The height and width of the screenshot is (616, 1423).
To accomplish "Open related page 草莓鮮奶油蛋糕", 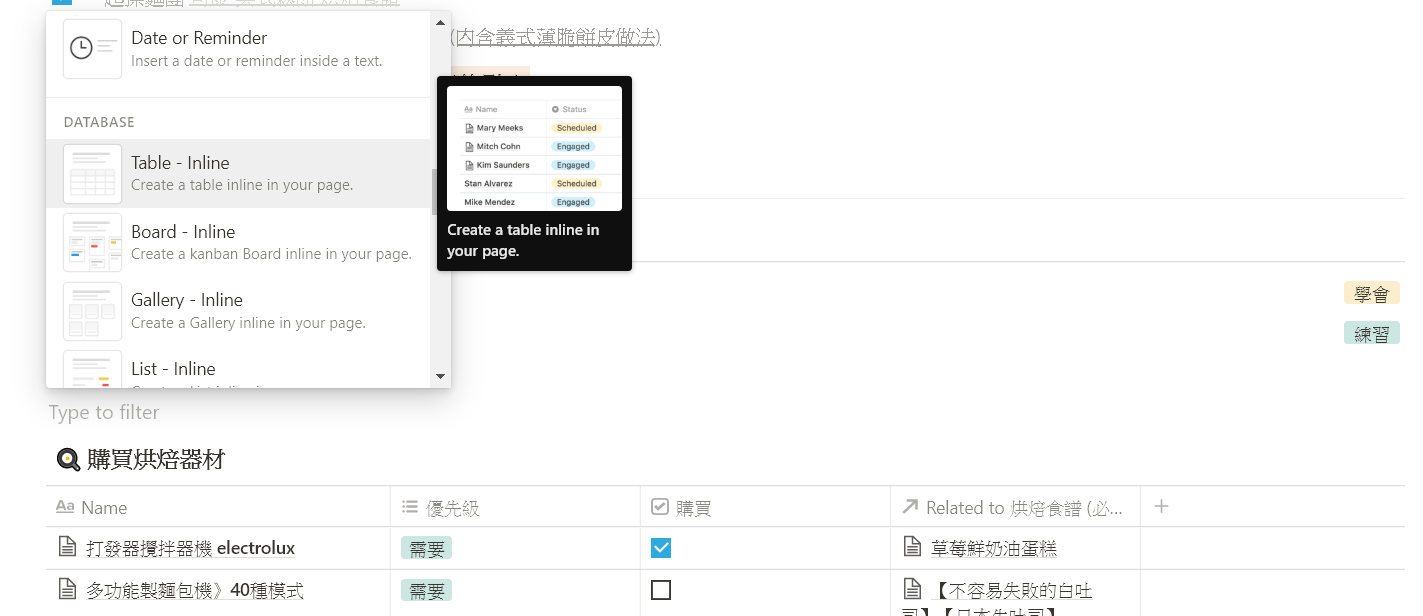I will point(994,548).
